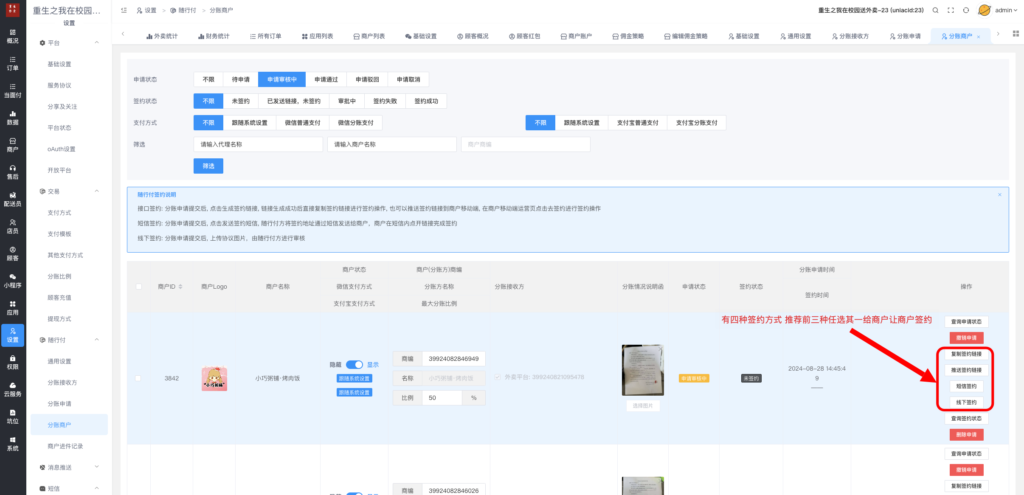Image resolution: width=1024 pixels, height=495 pixels.
Task: Click the 请输入代理名称 input field
Action: tap(258, 144)
